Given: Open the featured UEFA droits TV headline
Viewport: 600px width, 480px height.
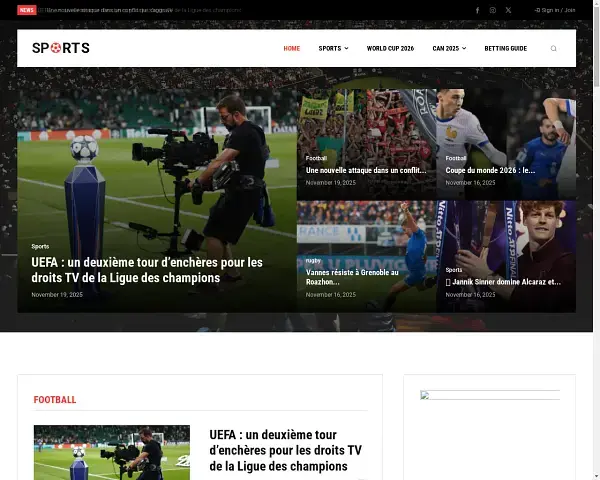Looking at the screenshot, I should 147,270.
